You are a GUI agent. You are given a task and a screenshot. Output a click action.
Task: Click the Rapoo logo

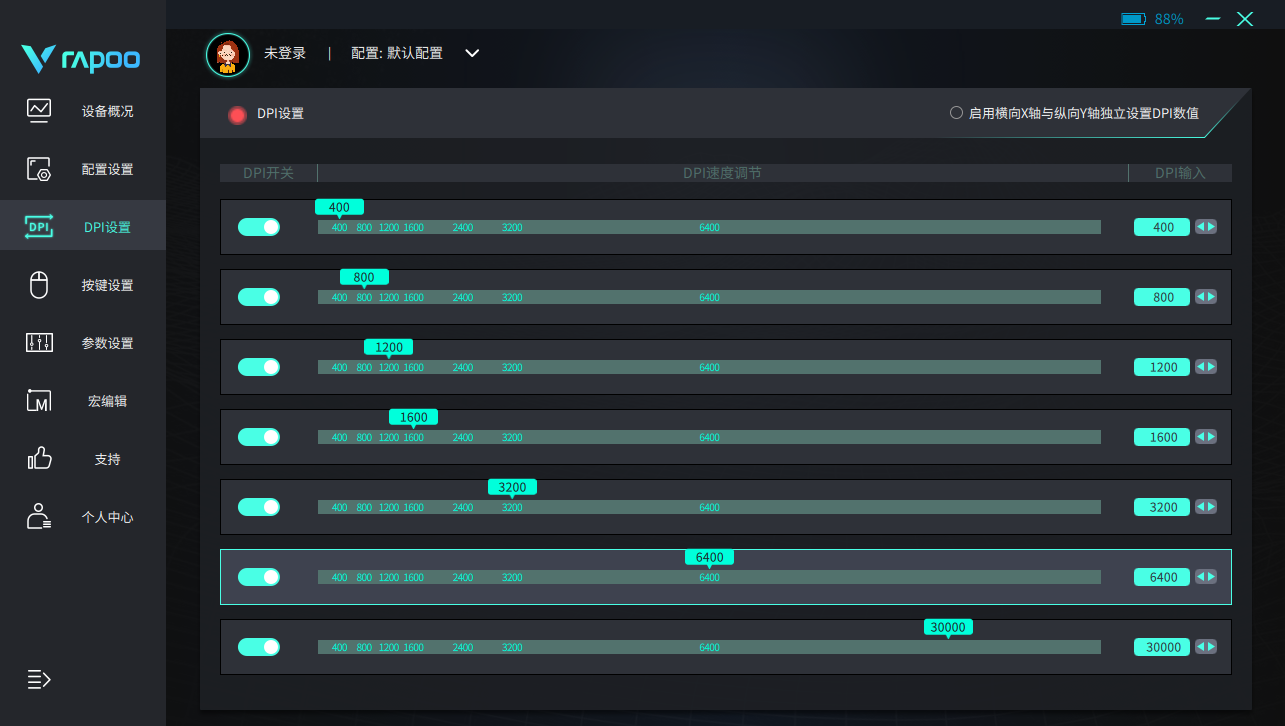click(x=81, y=59)
